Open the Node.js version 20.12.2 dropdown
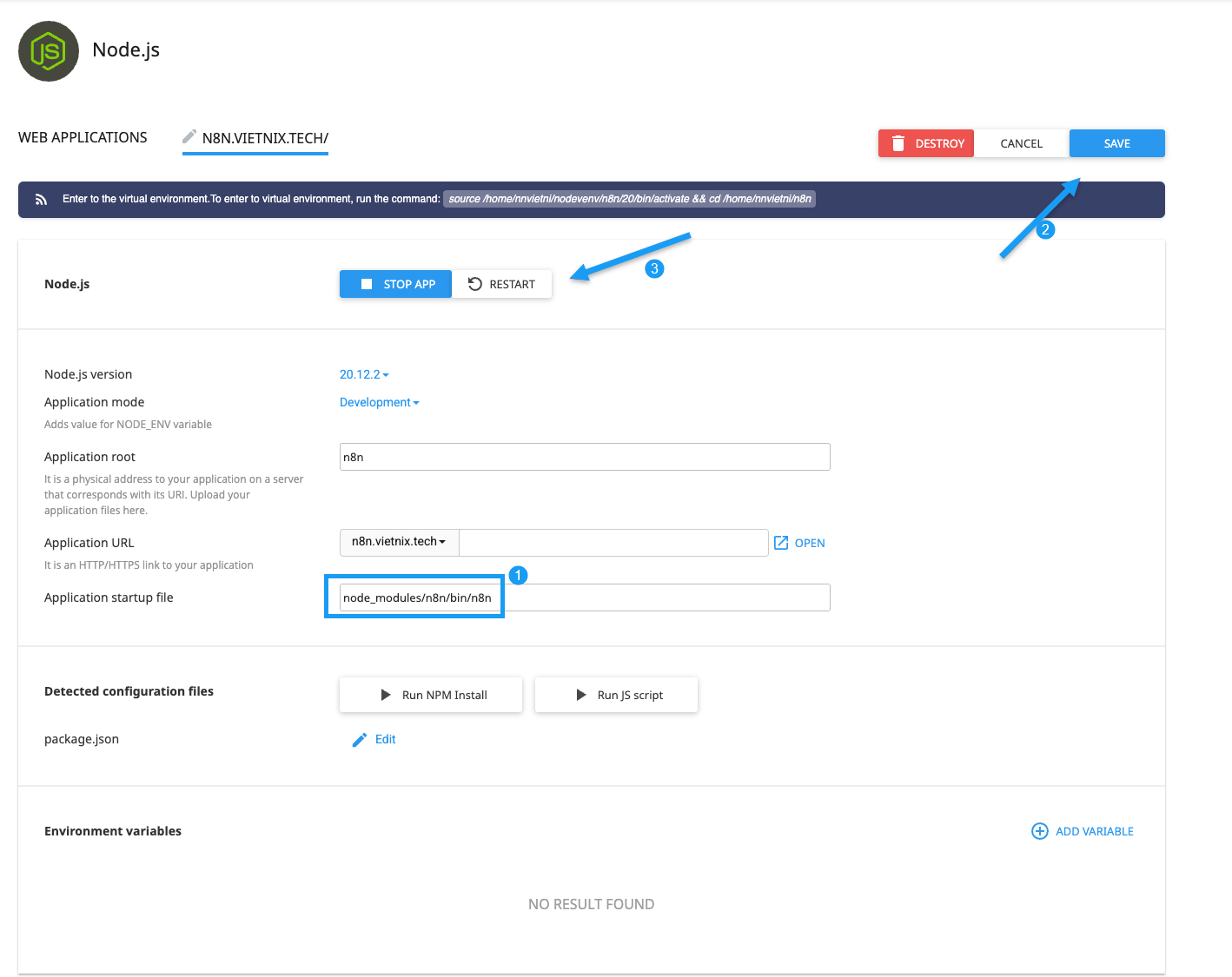This screenshot has height=977, width=1232. point(364,374)
